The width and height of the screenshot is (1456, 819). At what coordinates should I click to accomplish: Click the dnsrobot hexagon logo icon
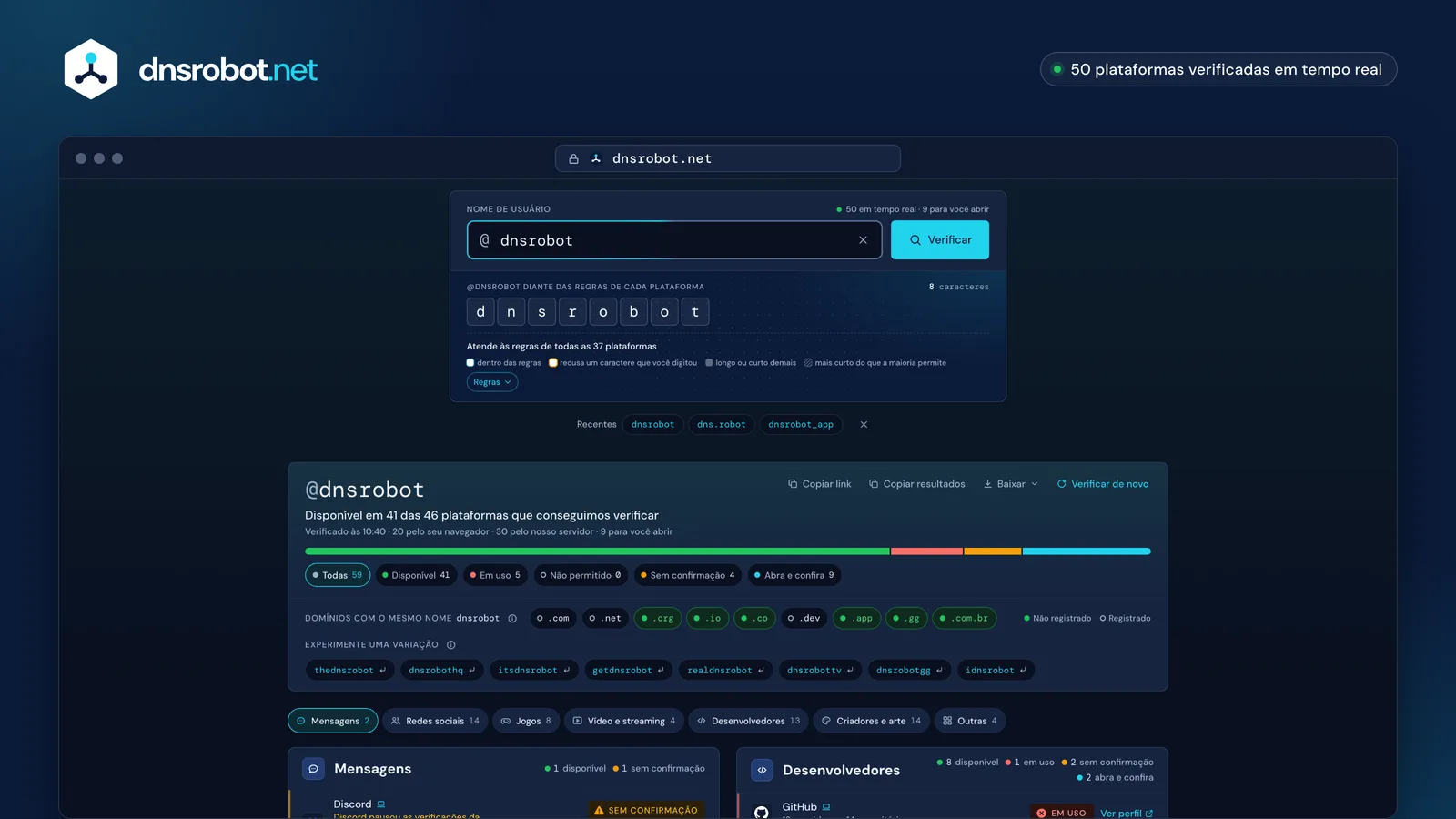click(91, 69)
